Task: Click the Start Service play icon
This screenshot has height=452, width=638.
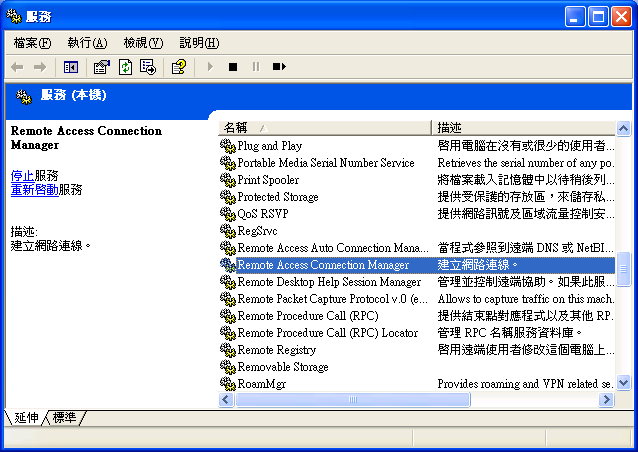Action: tap(210, 66)
